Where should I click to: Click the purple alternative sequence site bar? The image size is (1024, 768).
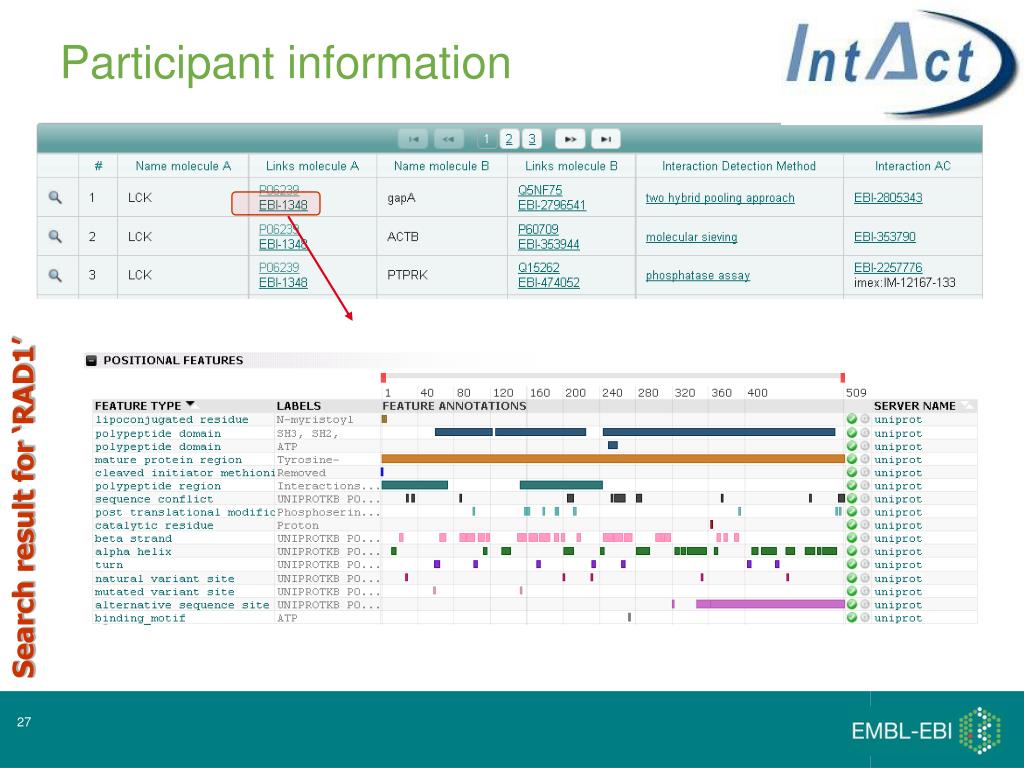pyautogui.click(x=770, y=604)
